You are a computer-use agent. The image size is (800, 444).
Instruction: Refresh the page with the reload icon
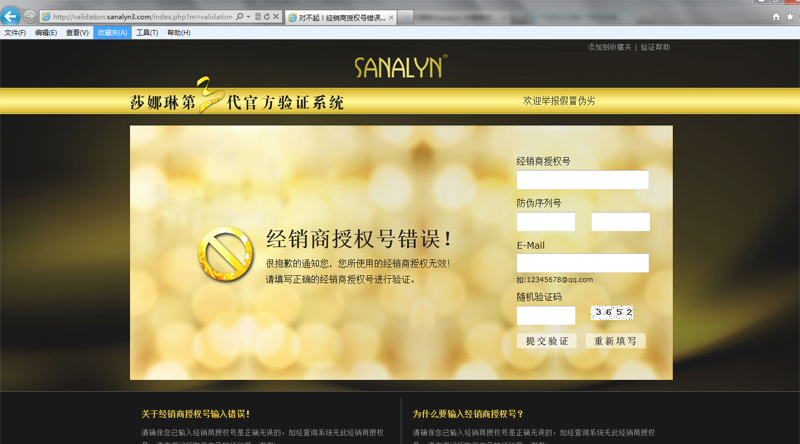tap(267, 17)
